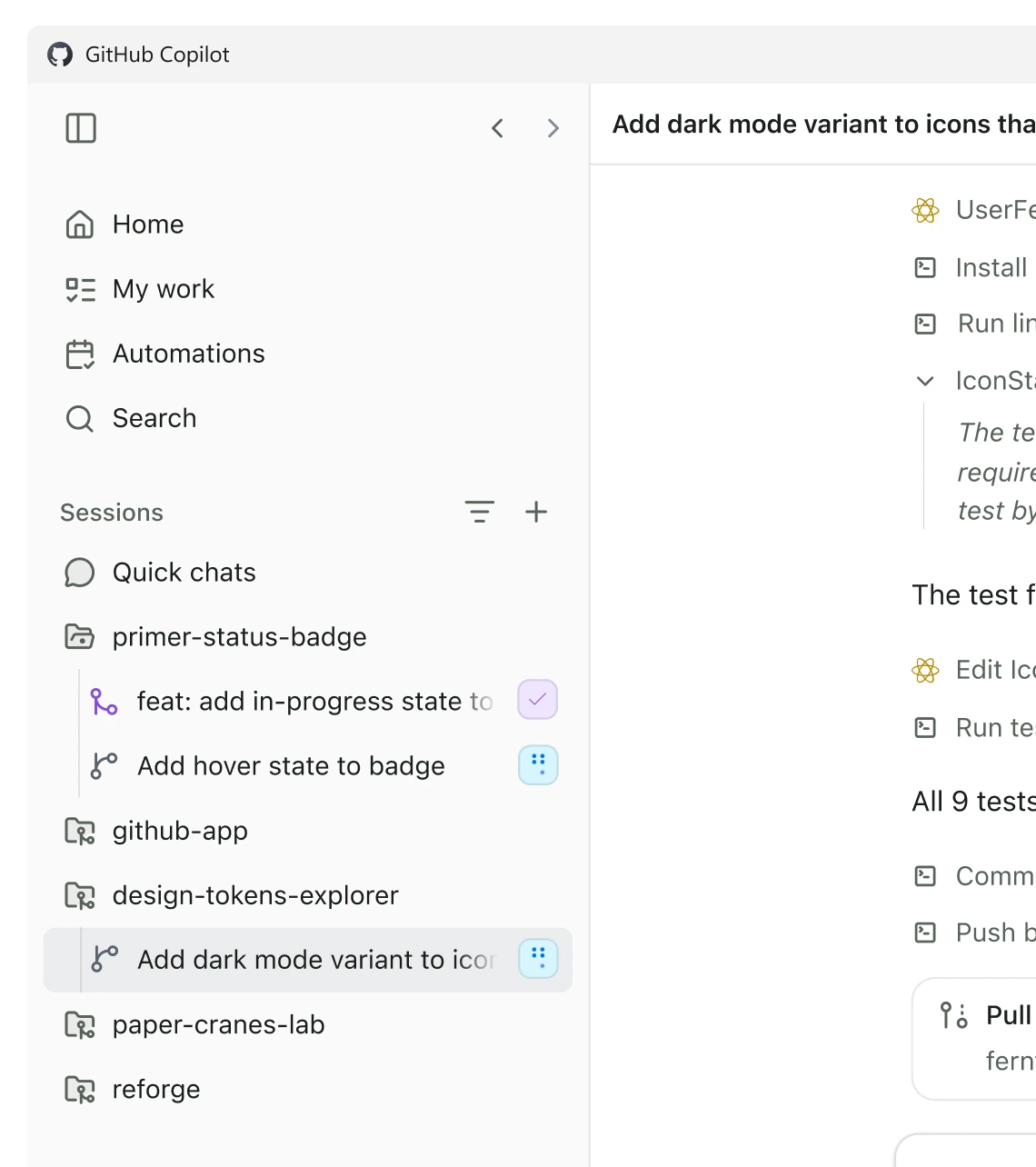Go forward with the right arrow
This screenshot has height=1167, width=1036.
(x=553, y=128)
